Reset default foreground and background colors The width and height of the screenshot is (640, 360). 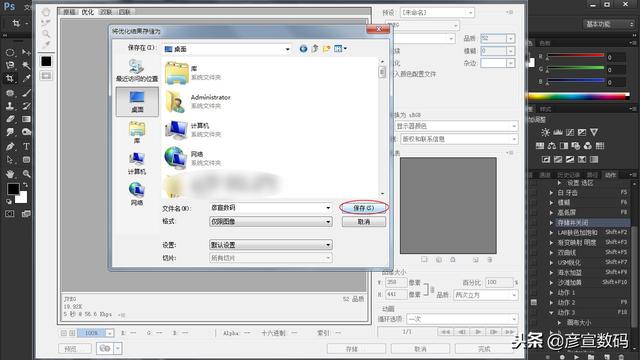[x=9, y=201]
